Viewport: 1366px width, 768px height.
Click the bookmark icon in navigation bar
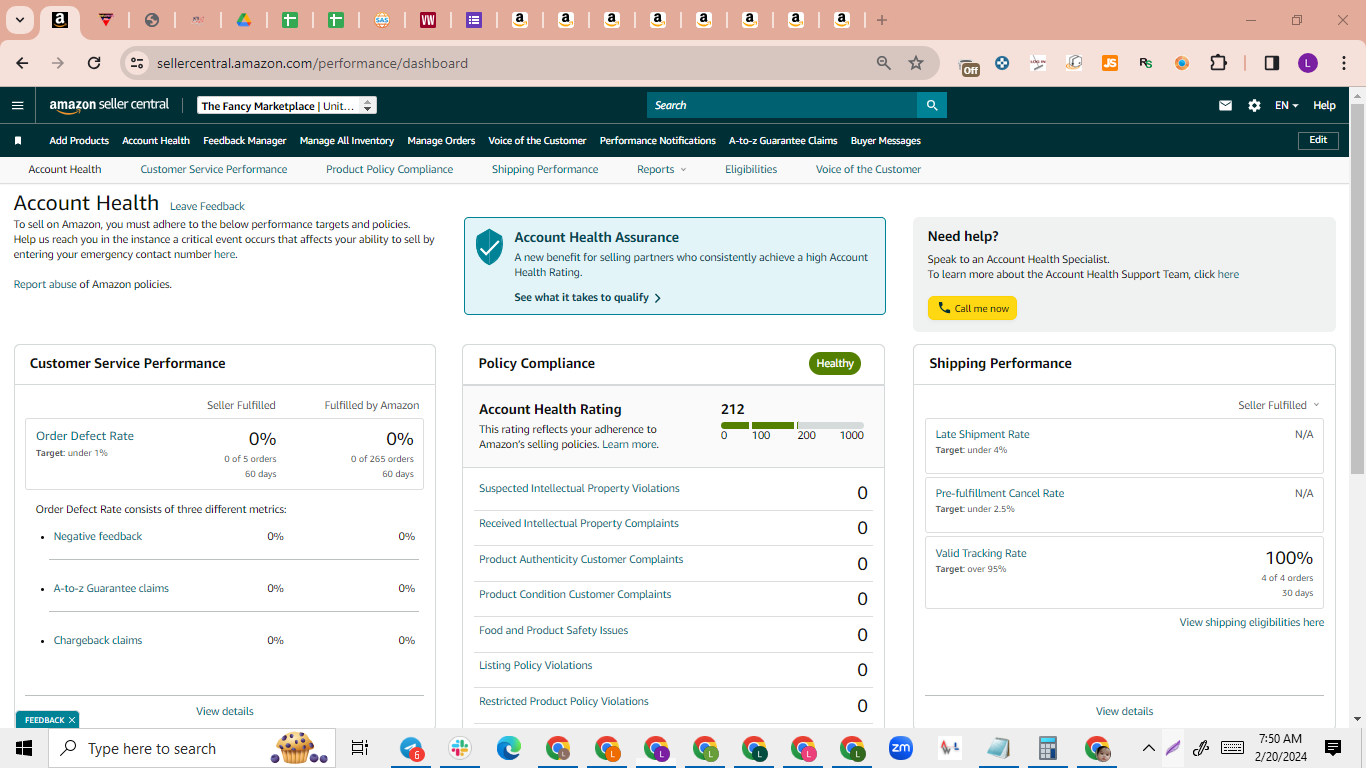[x=18, y=141]
